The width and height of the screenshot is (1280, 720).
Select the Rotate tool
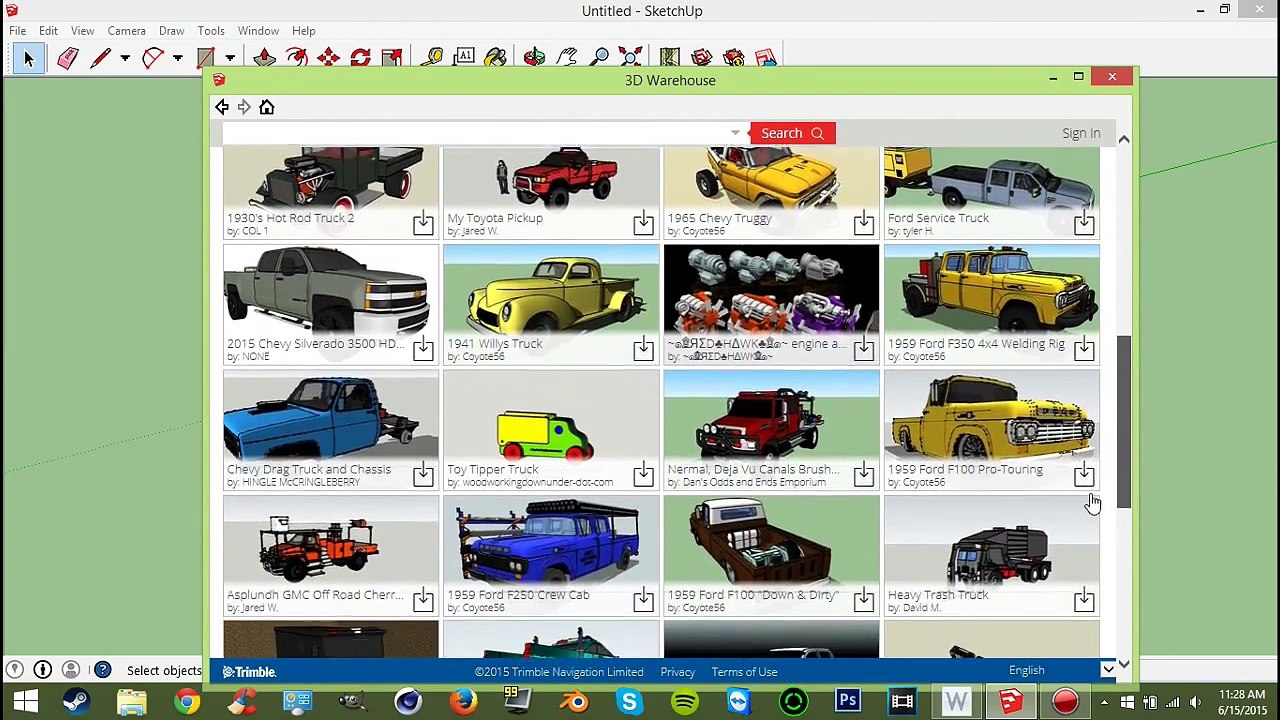(x=360, y=58)
